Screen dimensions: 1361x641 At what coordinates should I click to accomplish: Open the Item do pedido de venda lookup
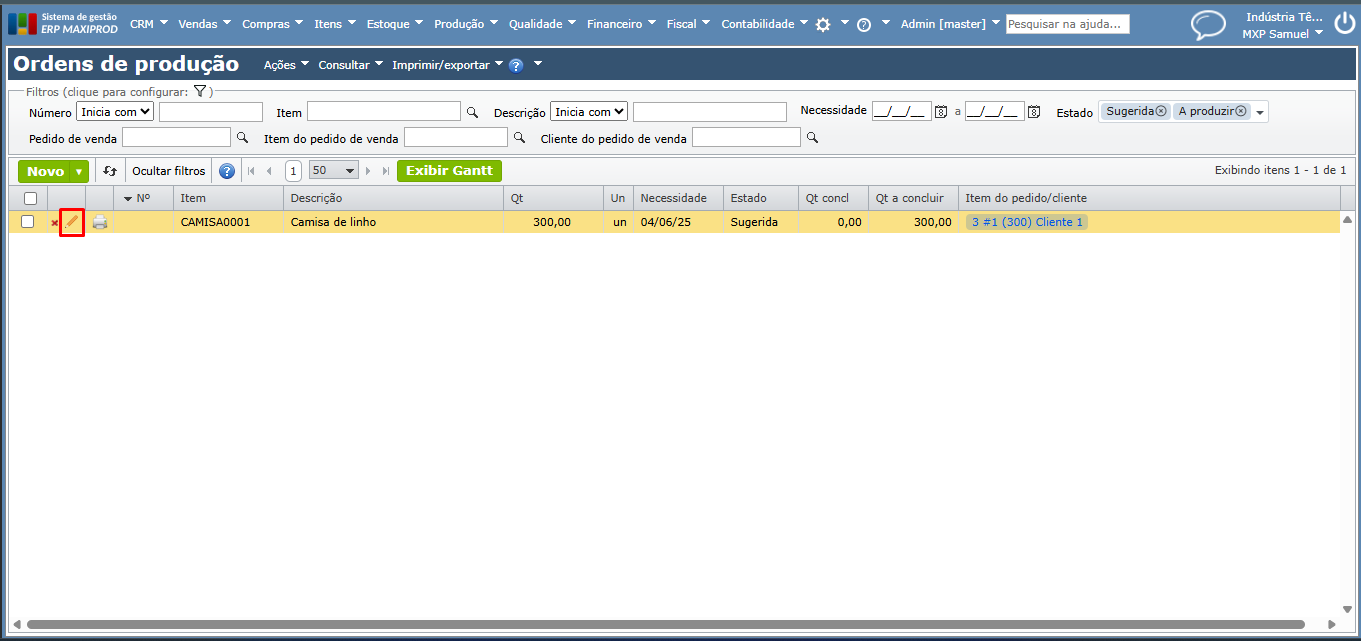[519, 137]
